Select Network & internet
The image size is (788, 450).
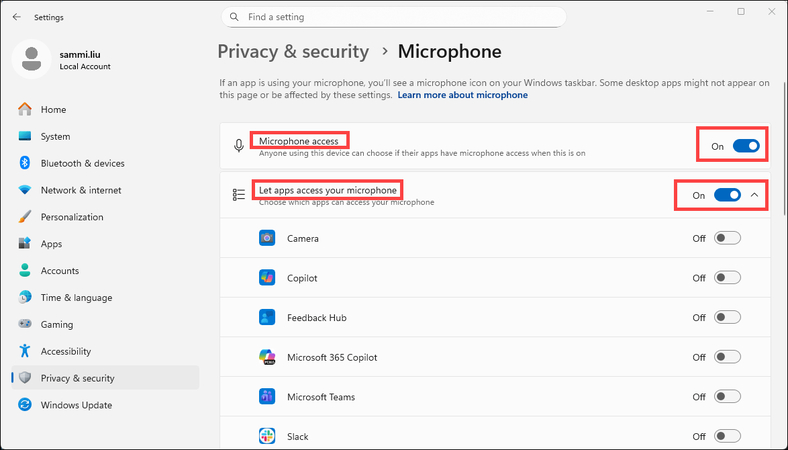(x=105, y=190)
